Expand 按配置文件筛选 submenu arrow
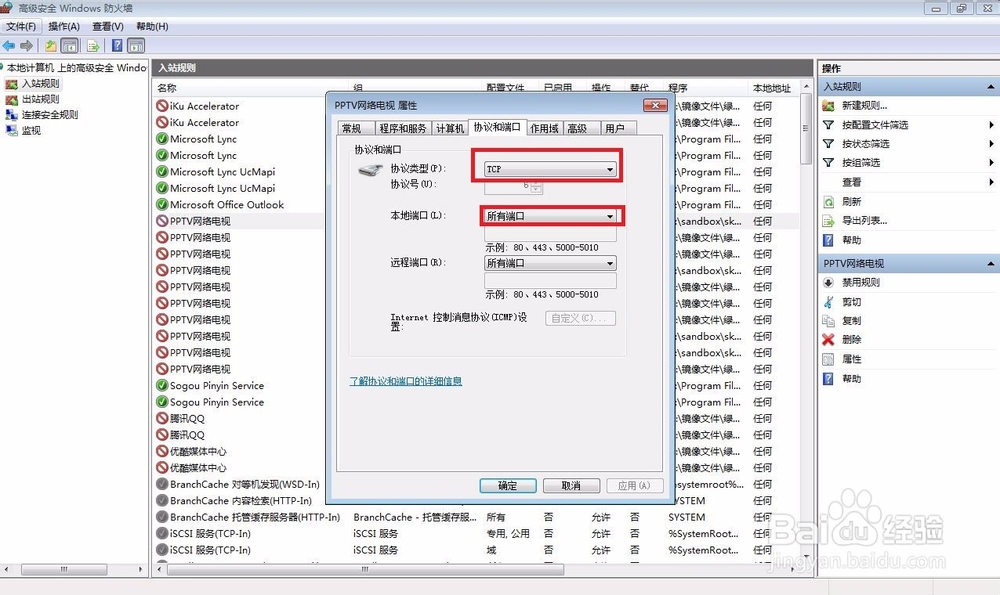The width and height of the screenshot is (1000, 595). pyautogui.click(x=992, y=125)
